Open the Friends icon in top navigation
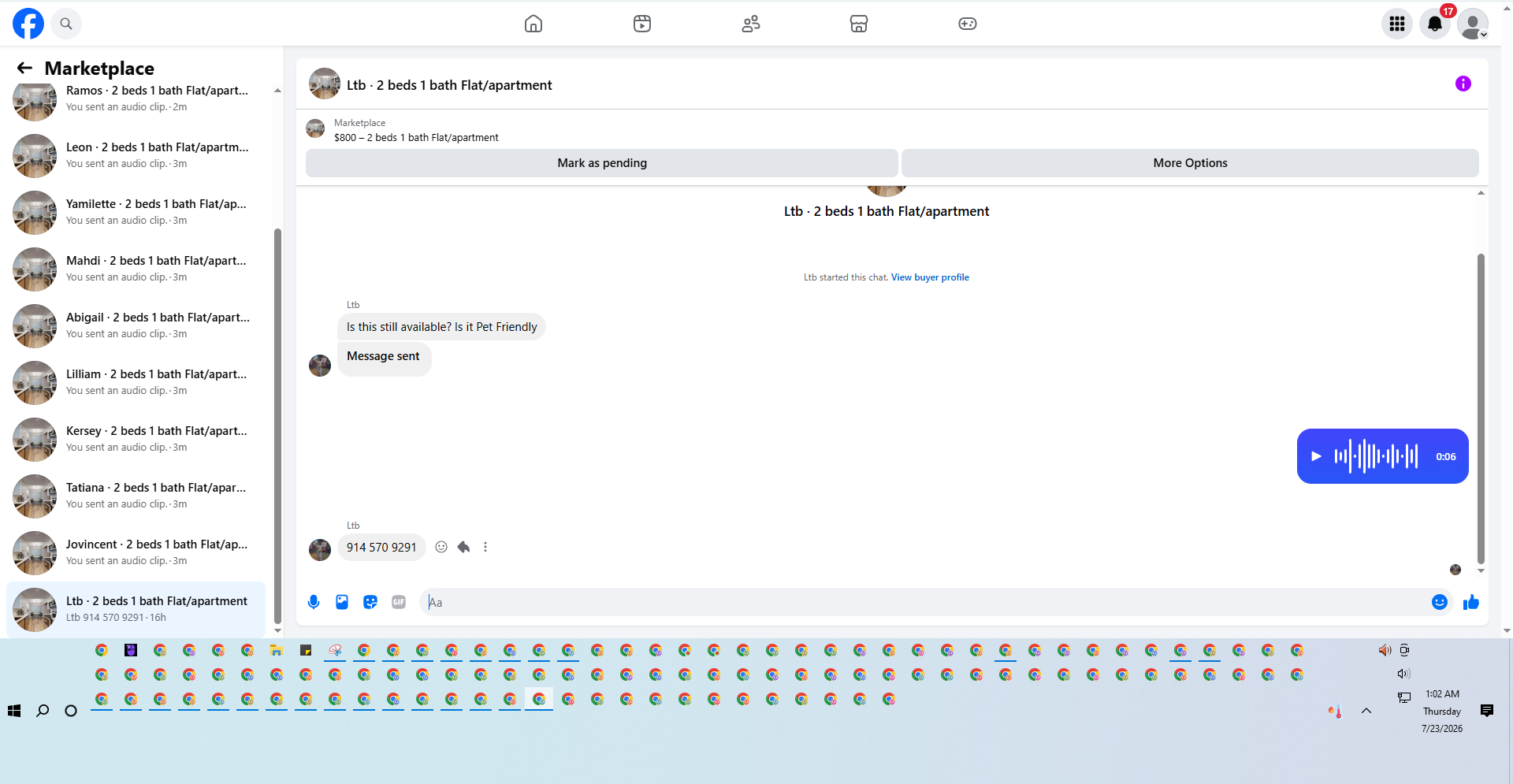1513x784 pixels. pyautogui.click(x=751, y=24)
